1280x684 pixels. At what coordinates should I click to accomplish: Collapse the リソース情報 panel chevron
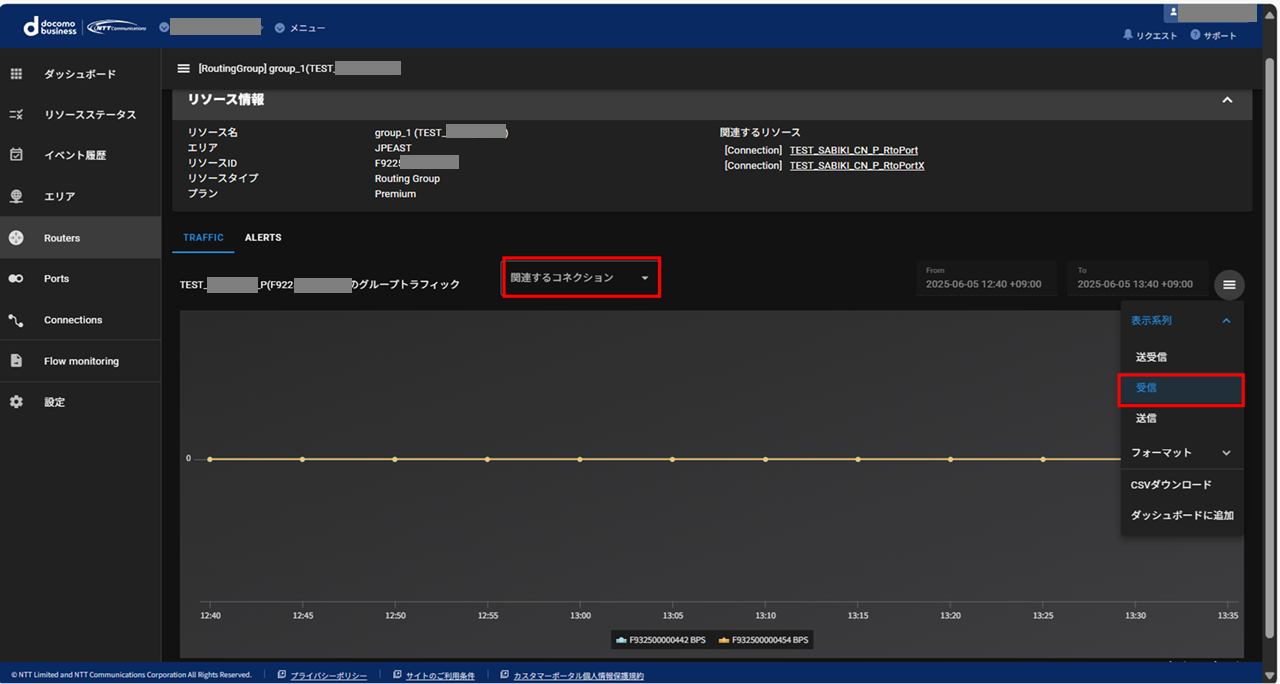tap(1227, 100)
